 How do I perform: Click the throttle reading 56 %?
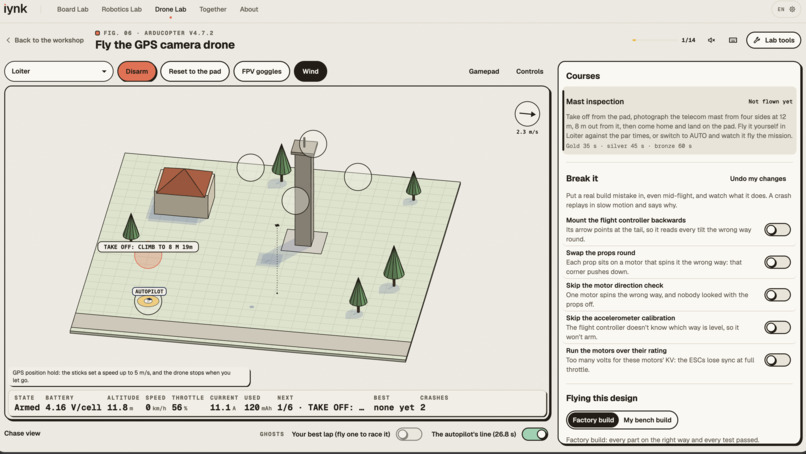tap(180, 408)
